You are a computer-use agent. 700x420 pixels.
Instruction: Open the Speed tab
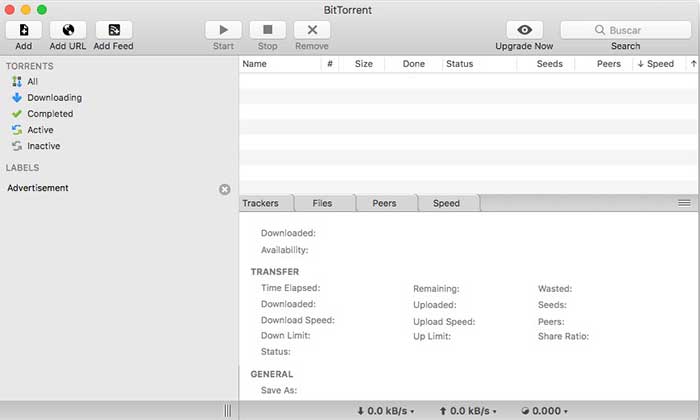[448, 203]
